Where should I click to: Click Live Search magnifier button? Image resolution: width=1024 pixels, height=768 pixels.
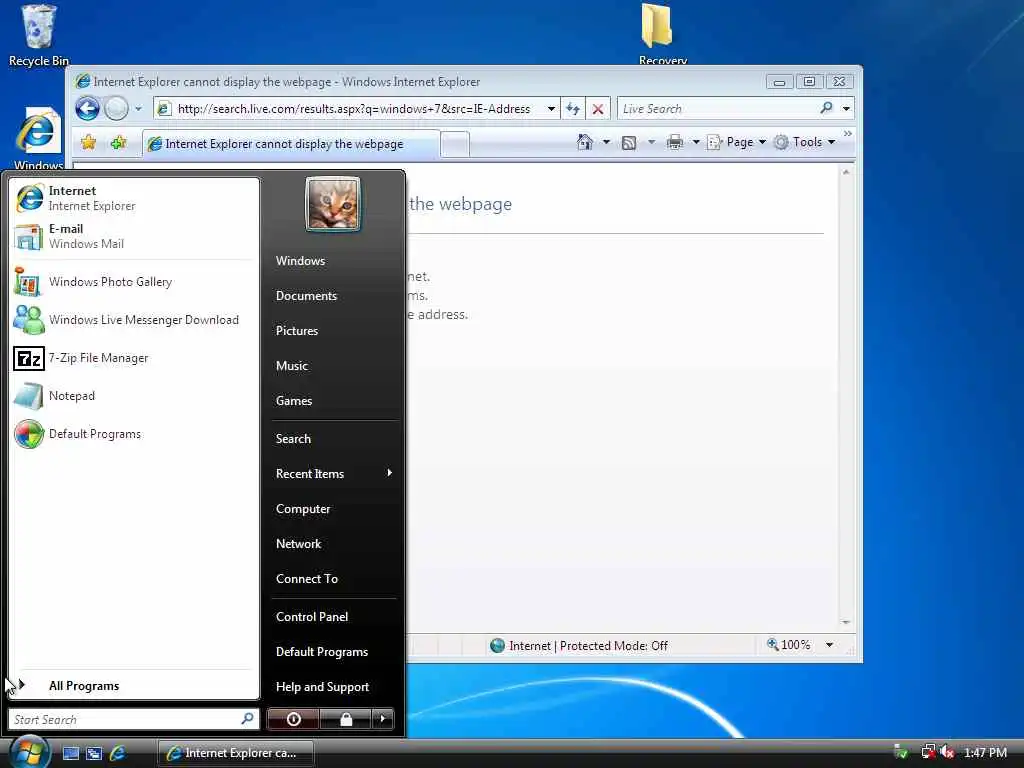[x=826, y=108]
